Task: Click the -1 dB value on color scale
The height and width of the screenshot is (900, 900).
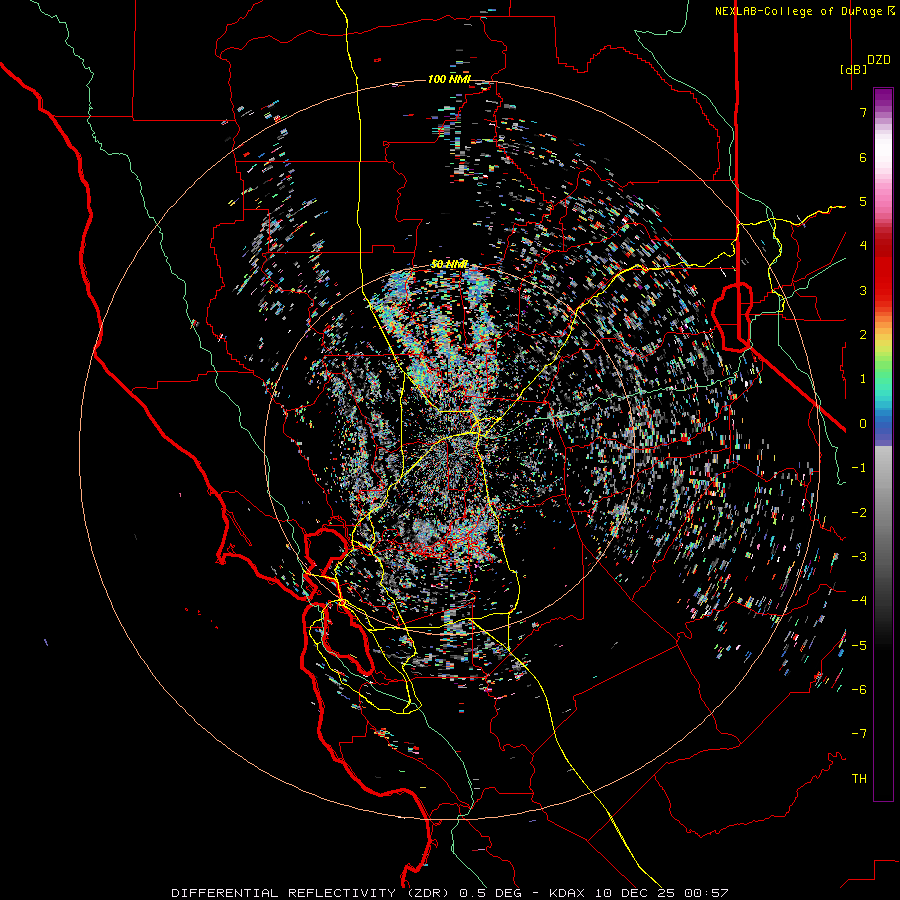Action: tap(859, 468)
